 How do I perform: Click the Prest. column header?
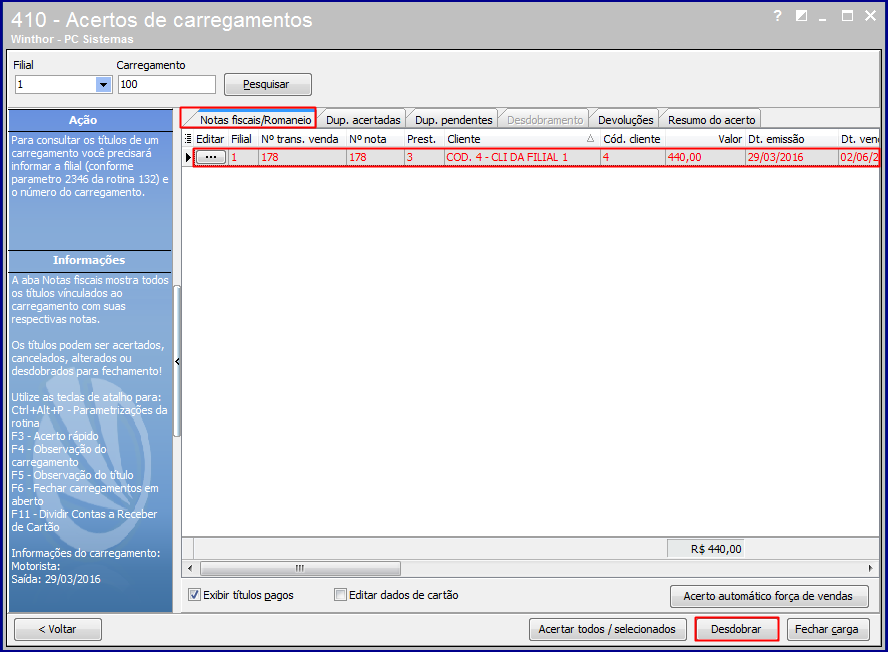pos(424,139)
